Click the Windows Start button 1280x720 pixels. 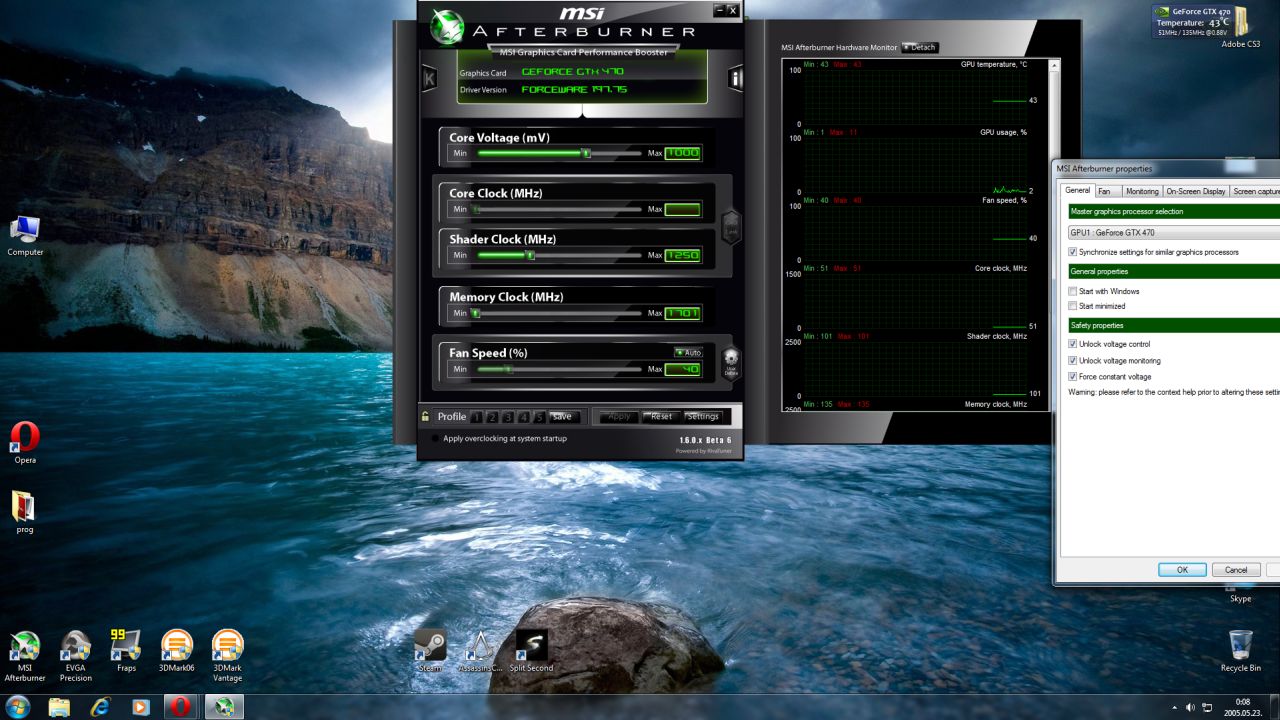[x=17, y=707]
